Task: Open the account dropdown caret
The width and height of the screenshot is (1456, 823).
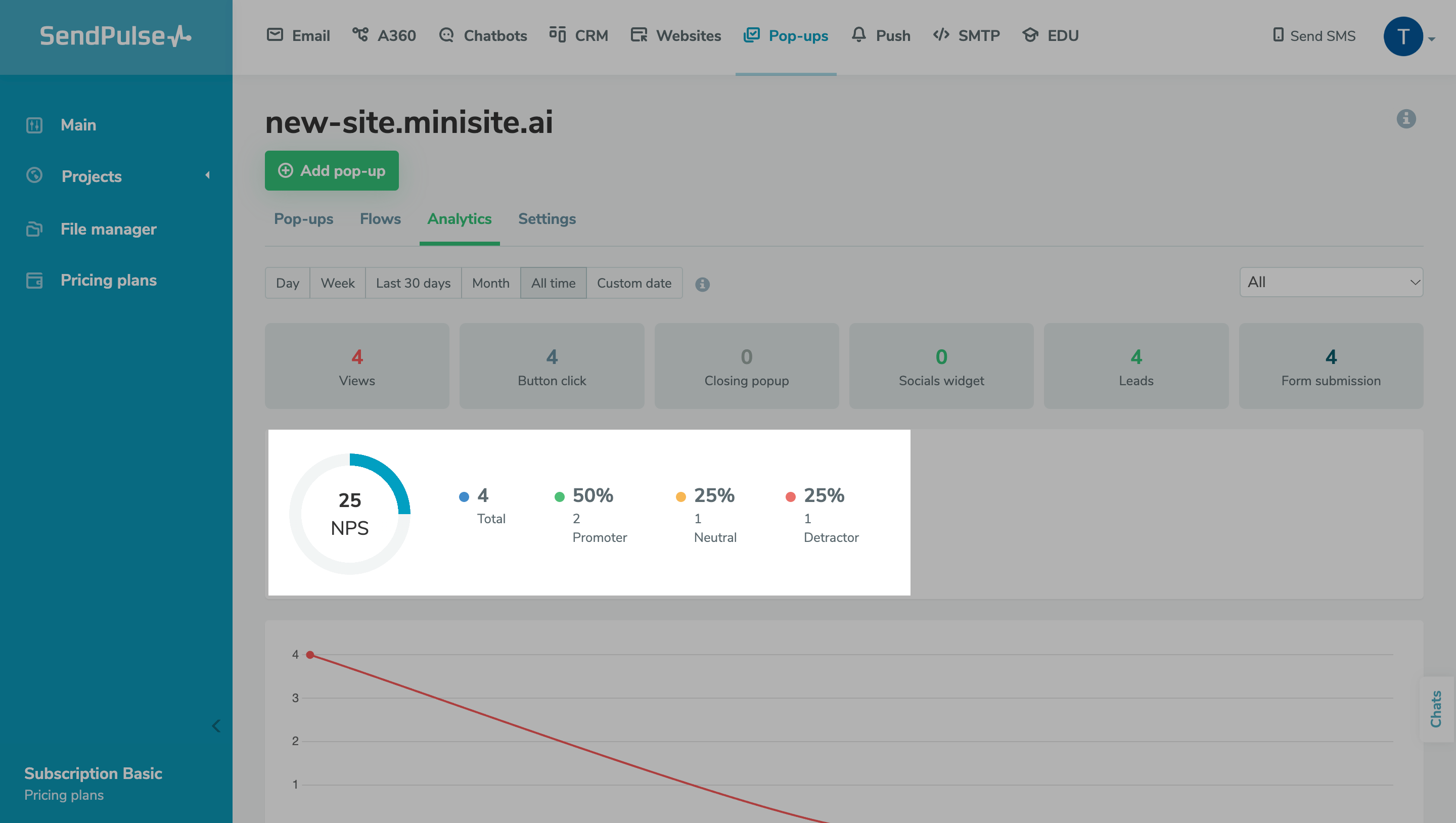Action: 1432,39
